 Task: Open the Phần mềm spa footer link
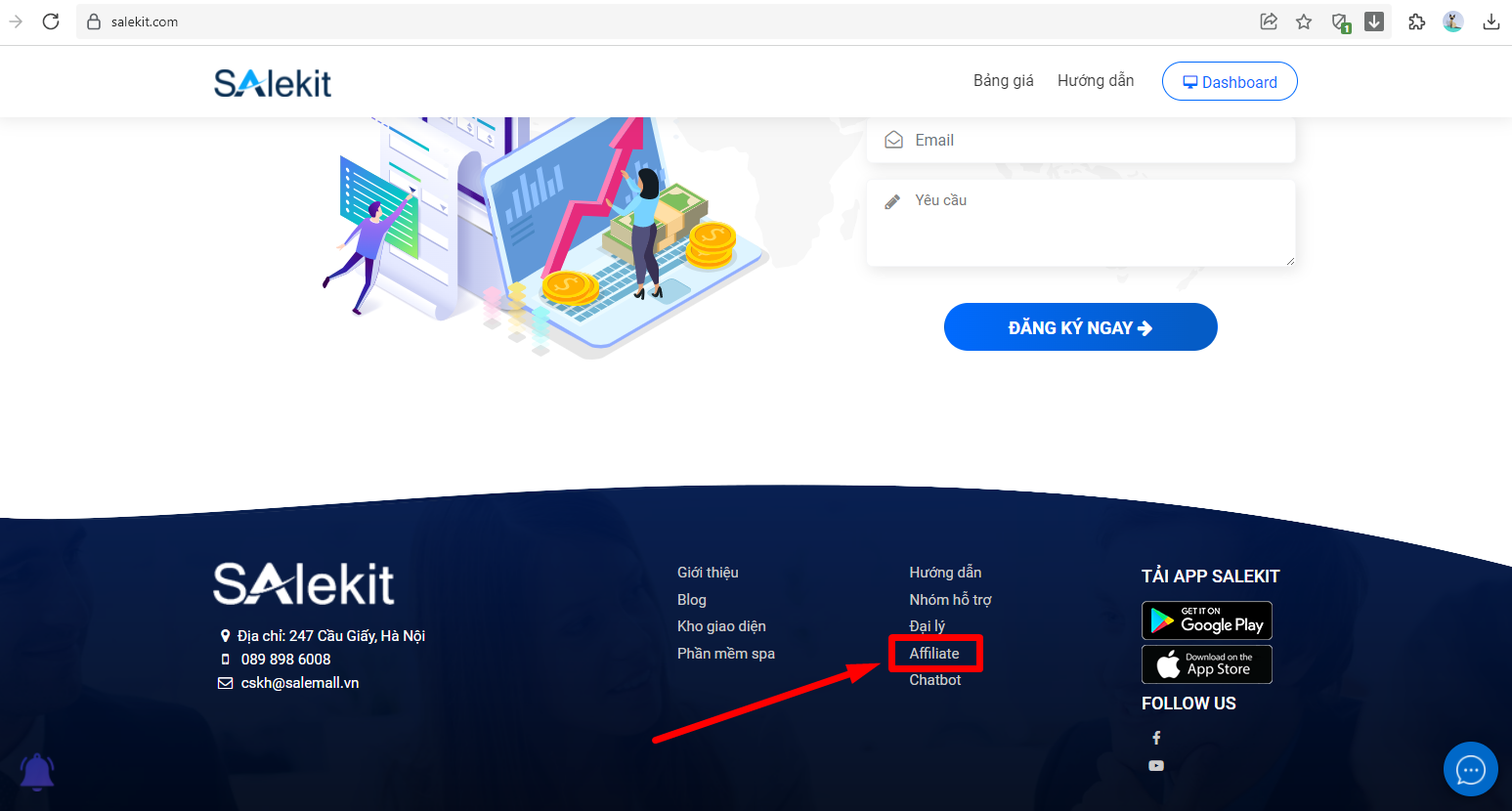[726, 654]
